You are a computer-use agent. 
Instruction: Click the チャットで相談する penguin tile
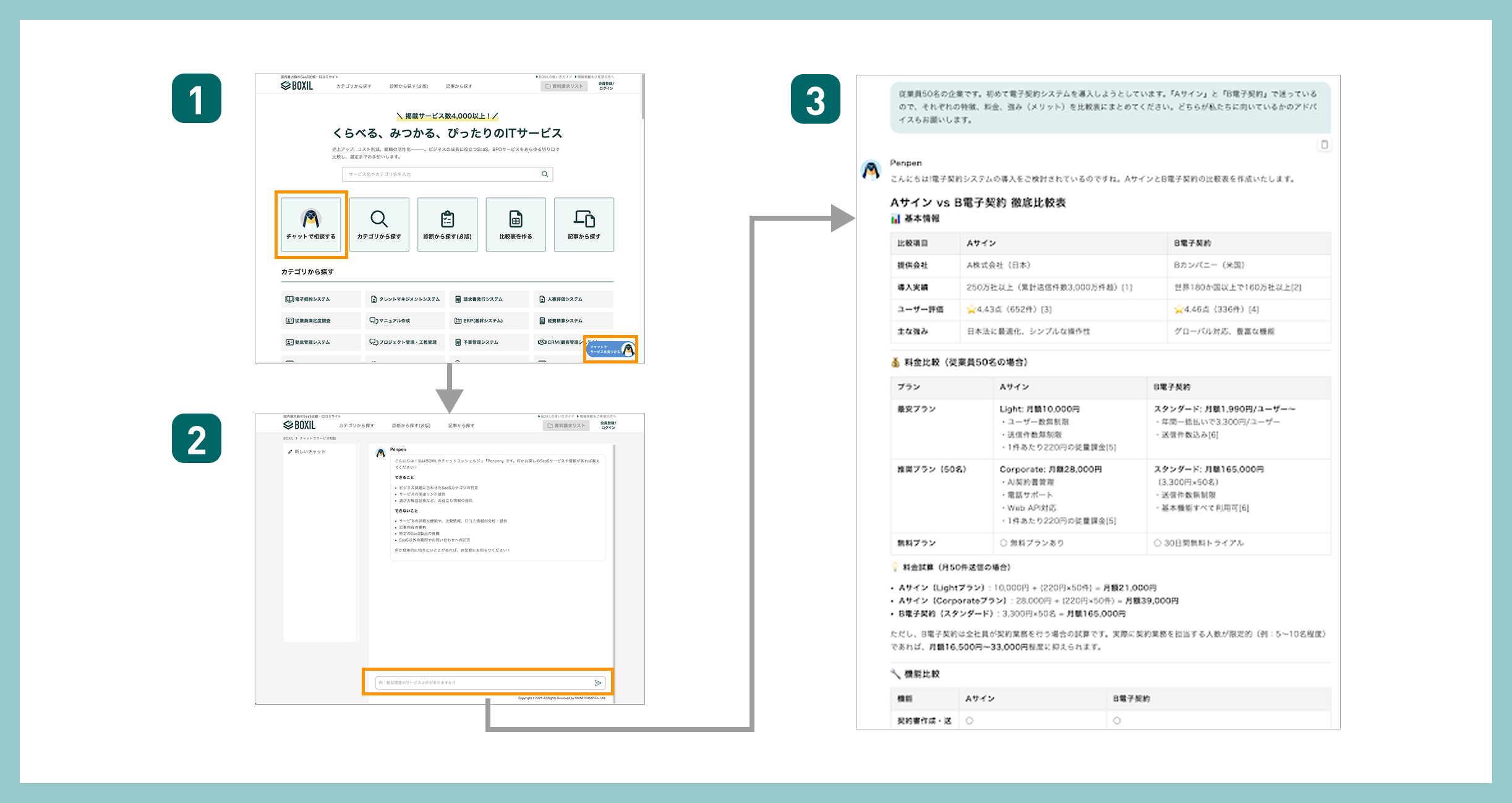click(x=311, y=224)
